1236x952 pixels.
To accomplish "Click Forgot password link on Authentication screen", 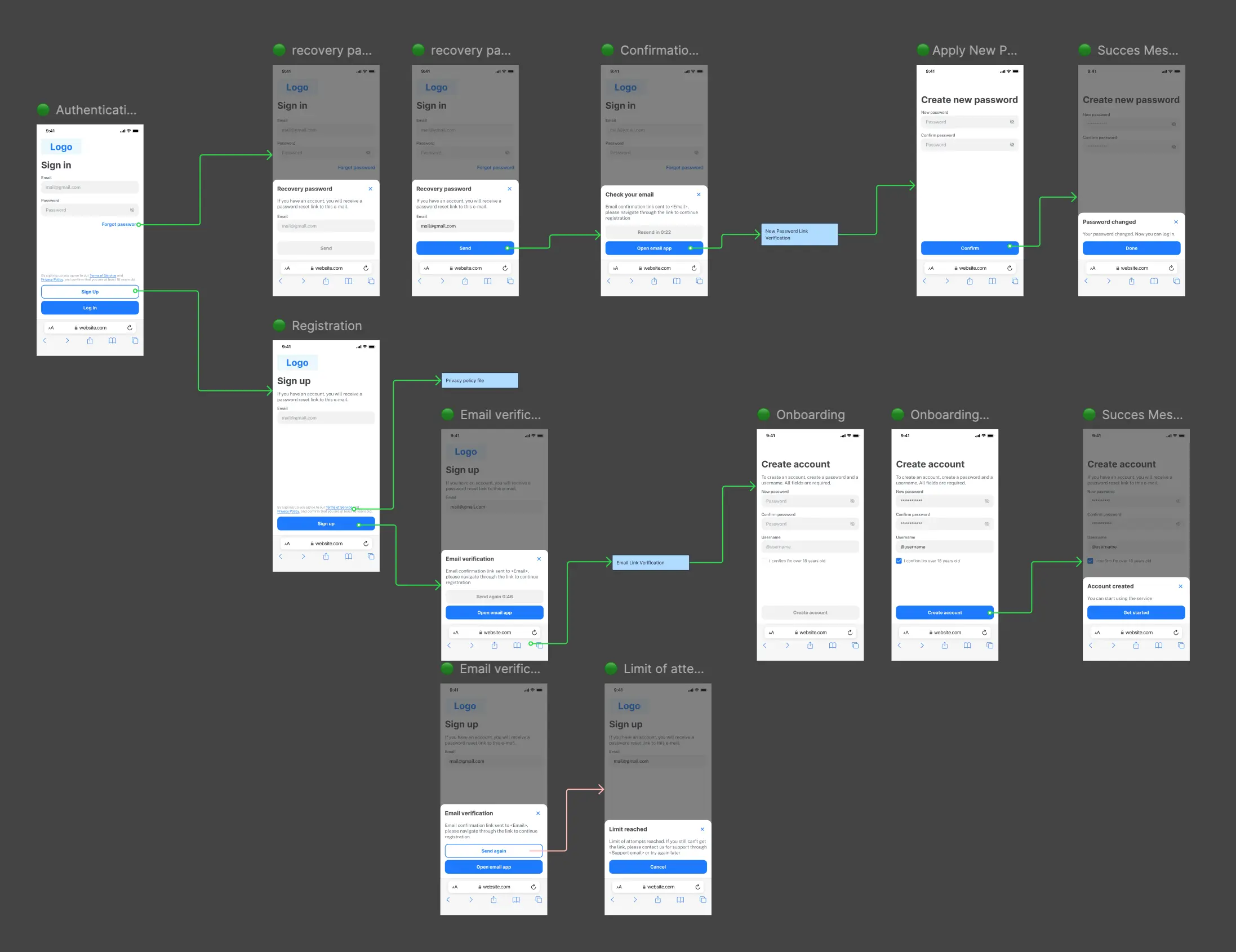I will [x=119, y=224].
